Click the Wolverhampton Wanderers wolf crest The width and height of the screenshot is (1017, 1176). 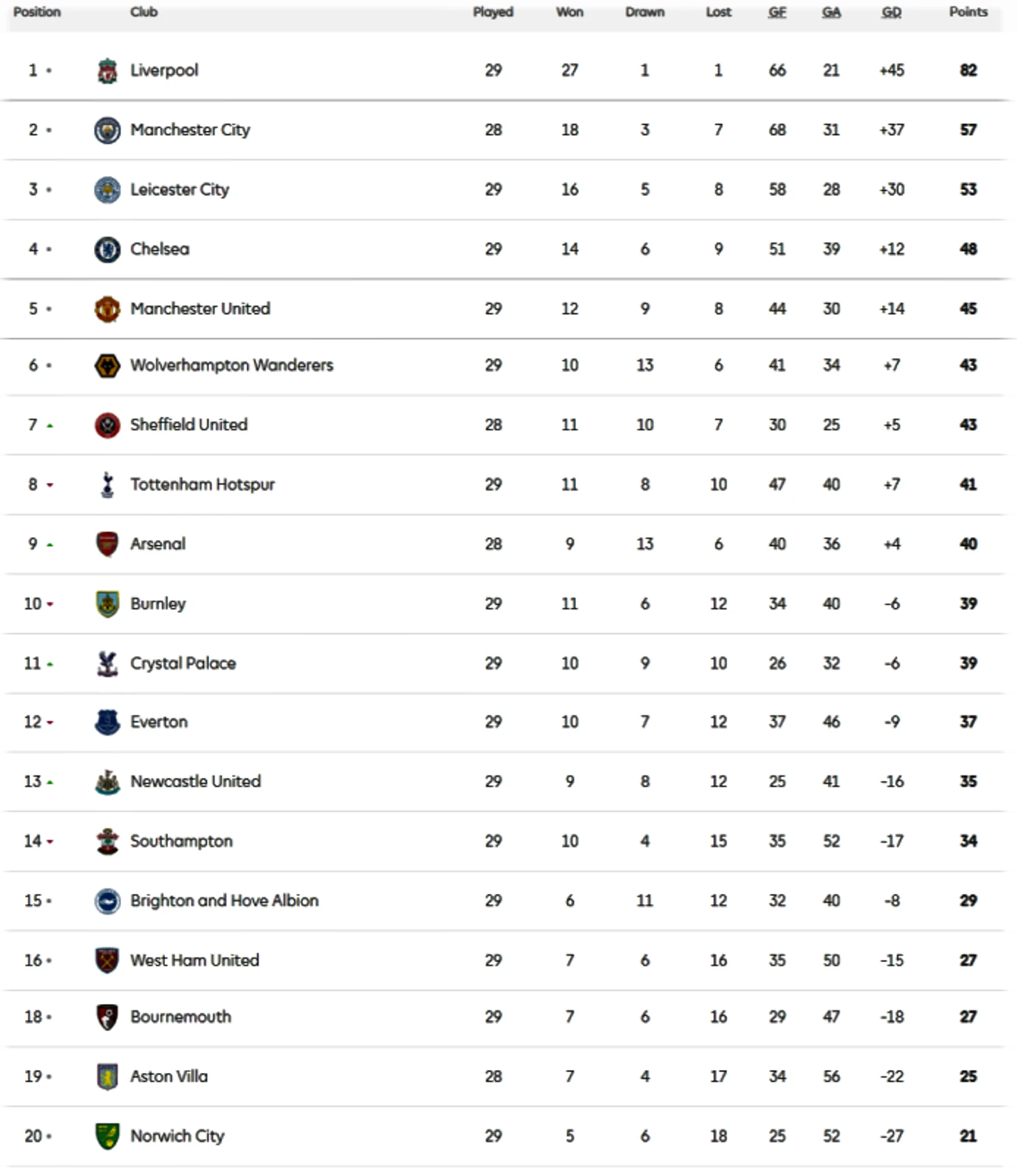[107, 365]
